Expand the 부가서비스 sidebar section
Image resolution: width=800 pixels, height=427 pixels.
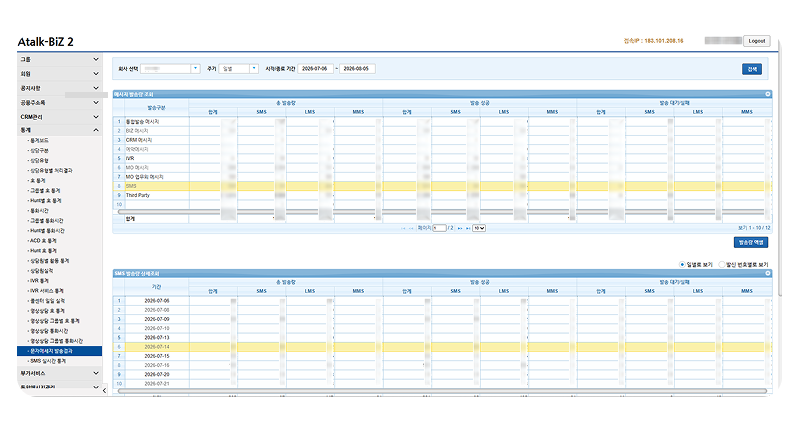(59, 373)
